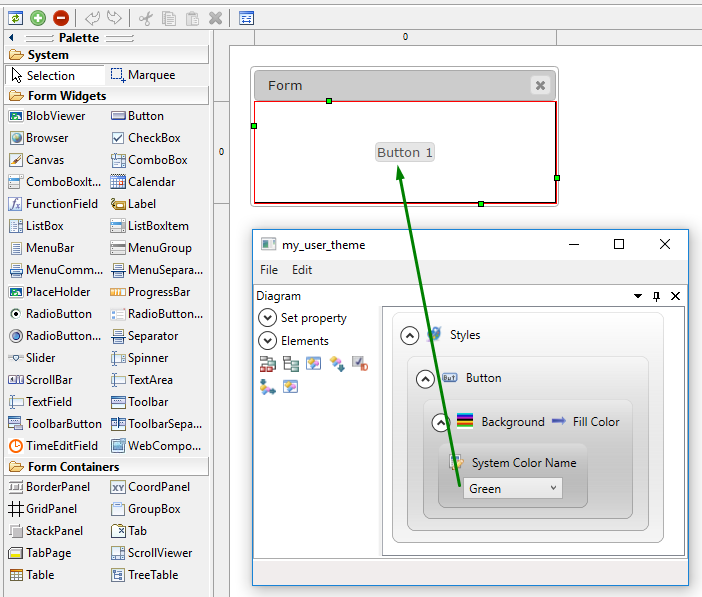
Task: Click the Marquee selection tool
Action: point(150,75)
